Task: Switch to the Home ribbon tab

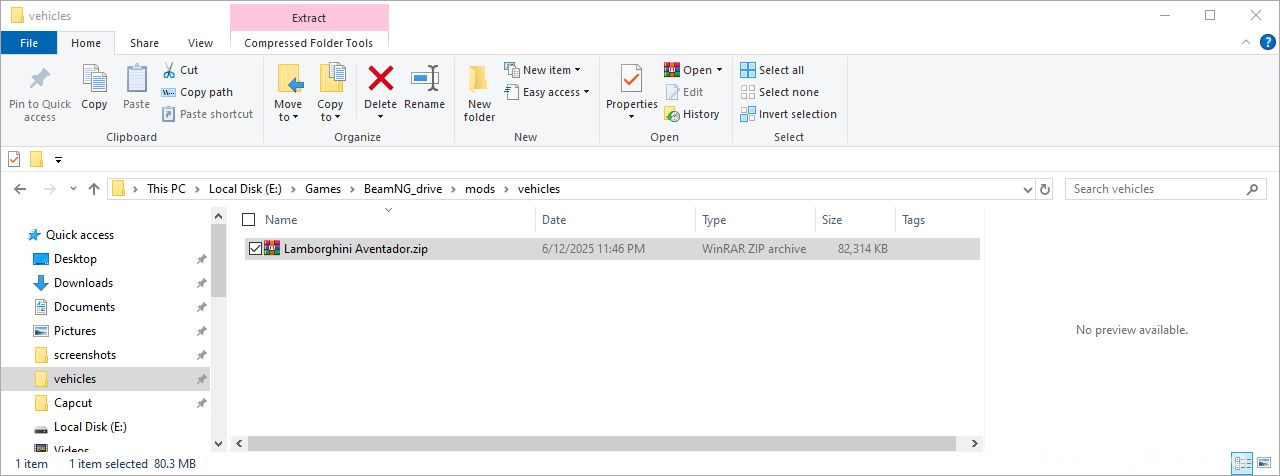Action: click(86, 43)
